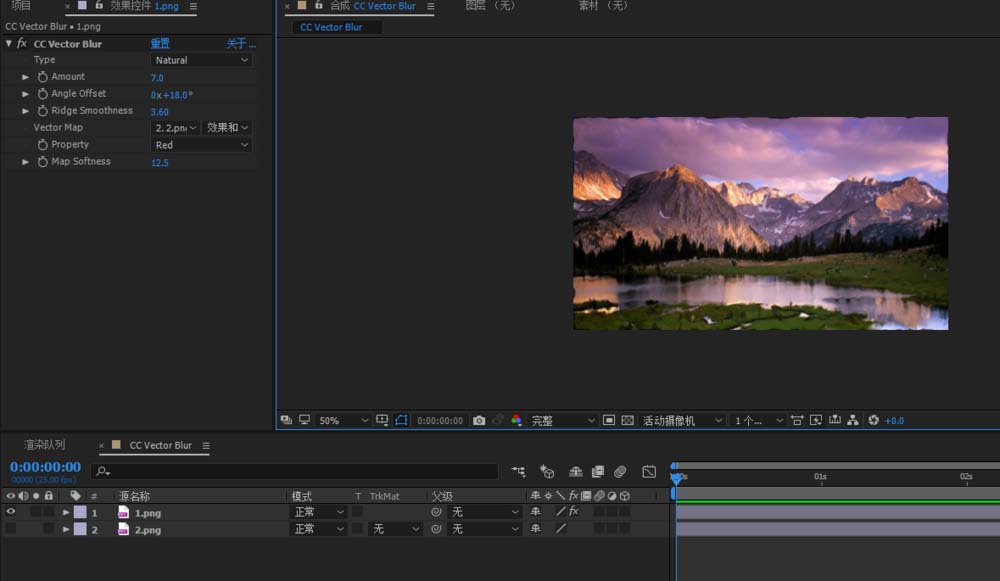This screenshot has width=1000, height=581.
Task: Click the timeline layer search field
Action: point(300,471)
